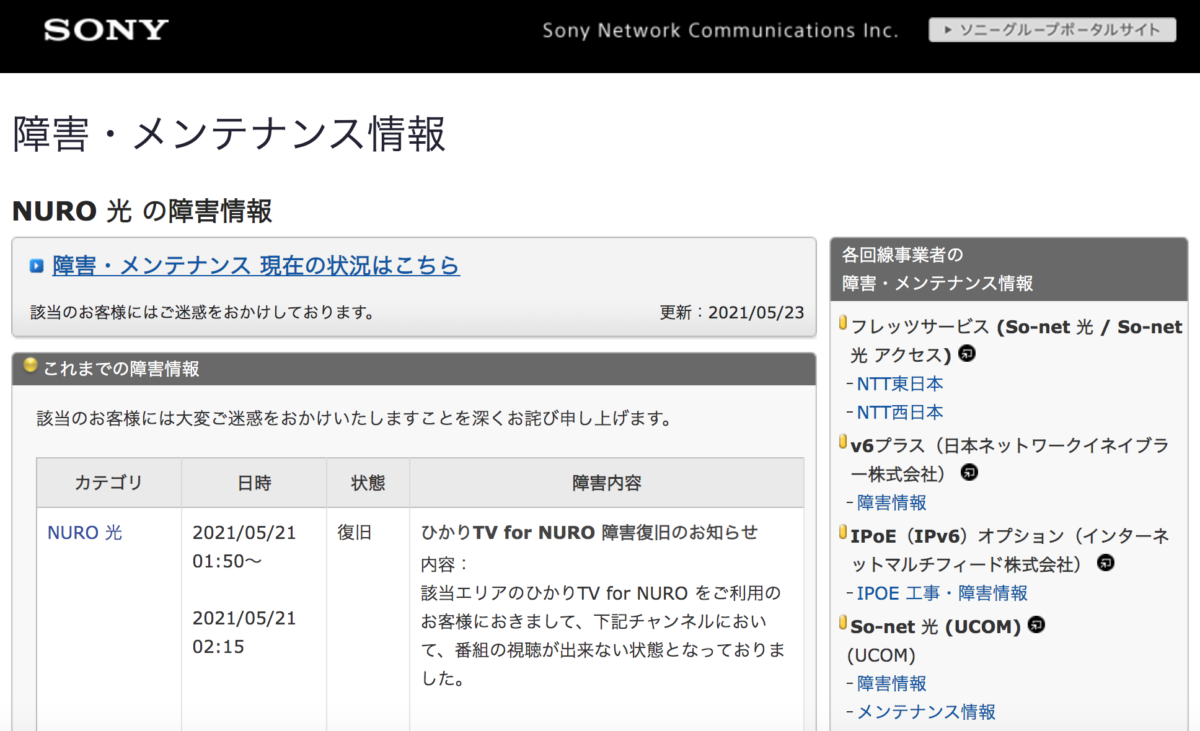Click the yellow bullet icon beside フレッツサービス
The height and width of the screenshot is (731, 1200).
click(843, 324)
